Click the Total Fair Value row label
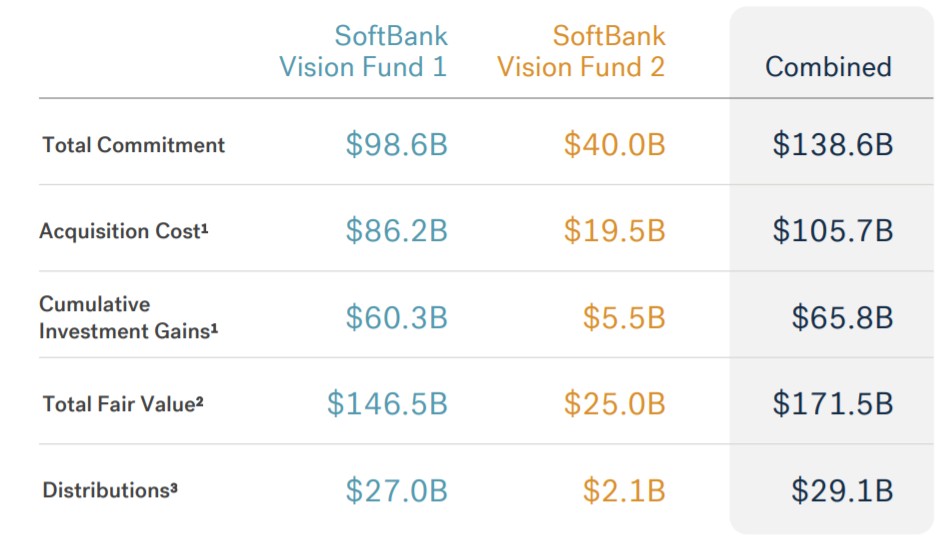The width and height of the screenshot is (949, 549). (124, 404)
